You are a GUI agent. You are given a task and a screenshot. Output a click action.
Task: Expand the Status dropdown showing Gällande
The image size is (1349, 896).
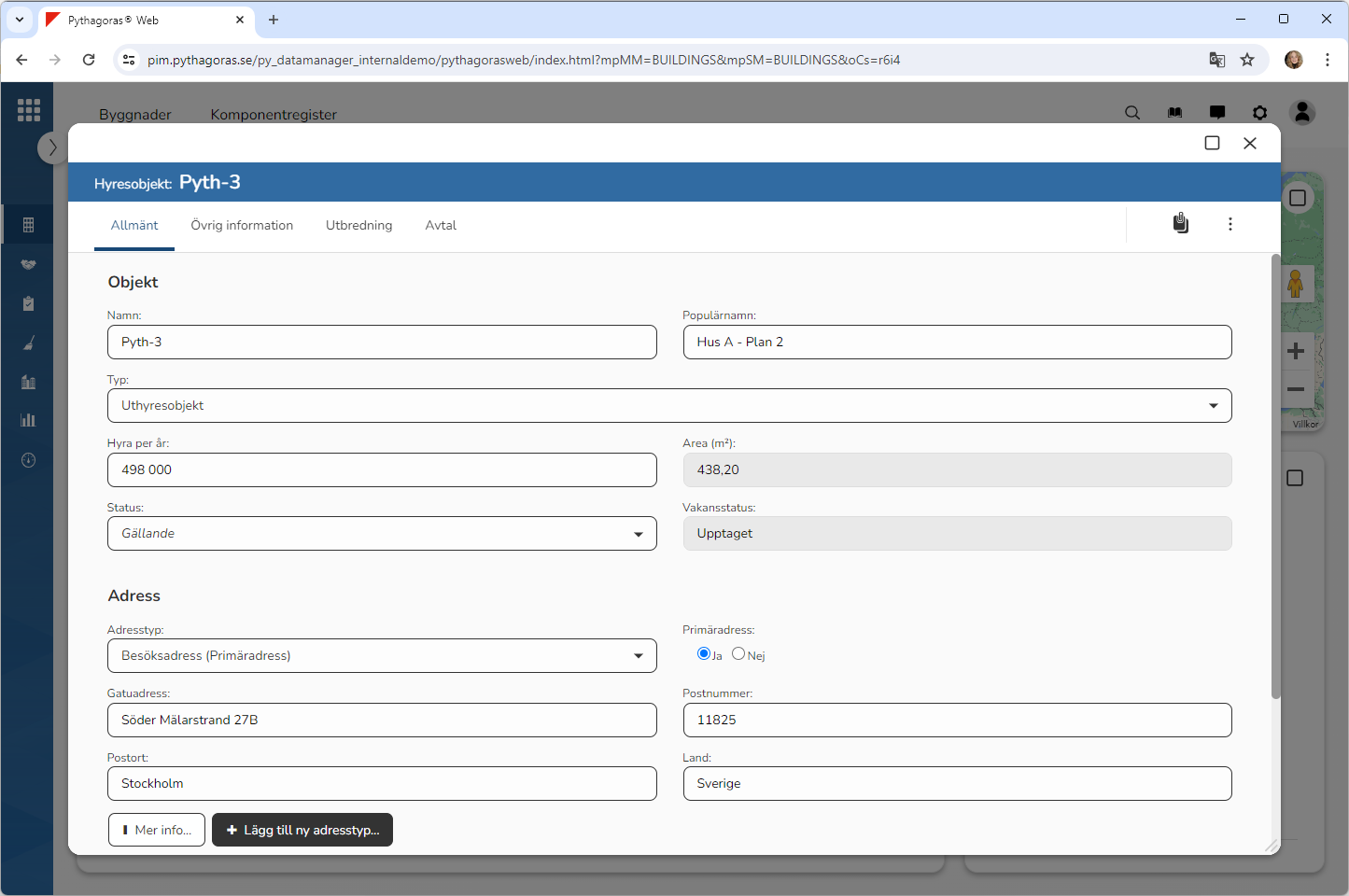coord(382,534)
